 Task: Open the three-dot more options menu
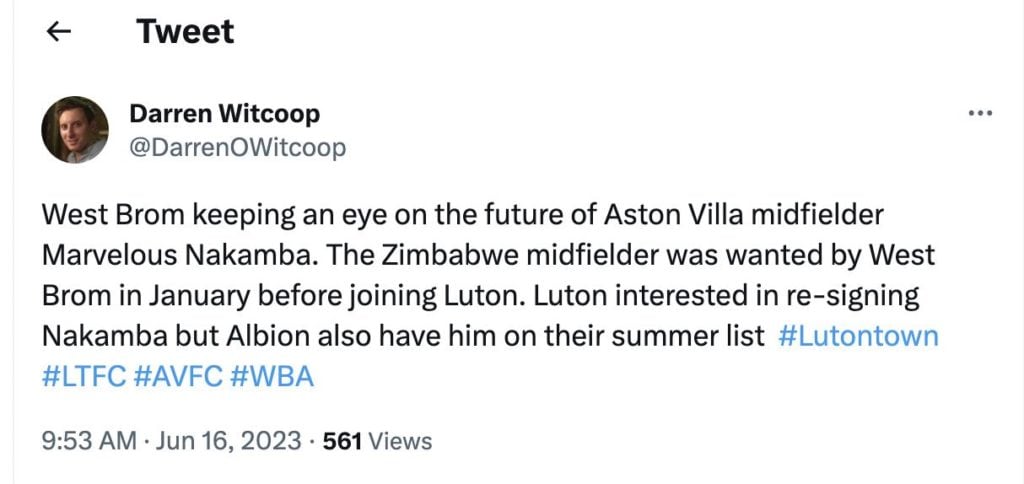click(x=980, y=114)
